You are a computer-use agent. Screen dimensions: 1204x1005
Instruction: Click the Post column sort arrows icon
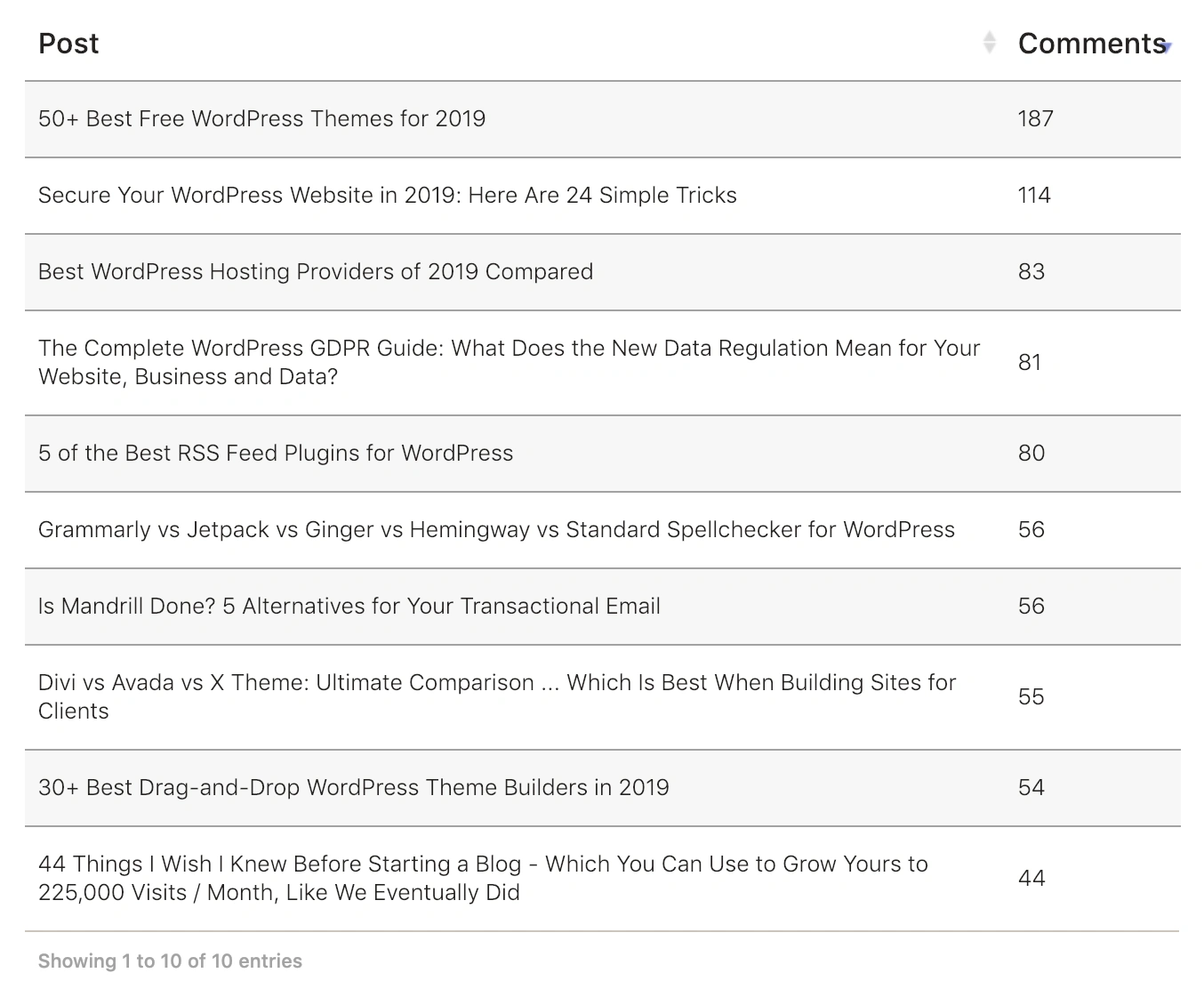coord(989,43)
